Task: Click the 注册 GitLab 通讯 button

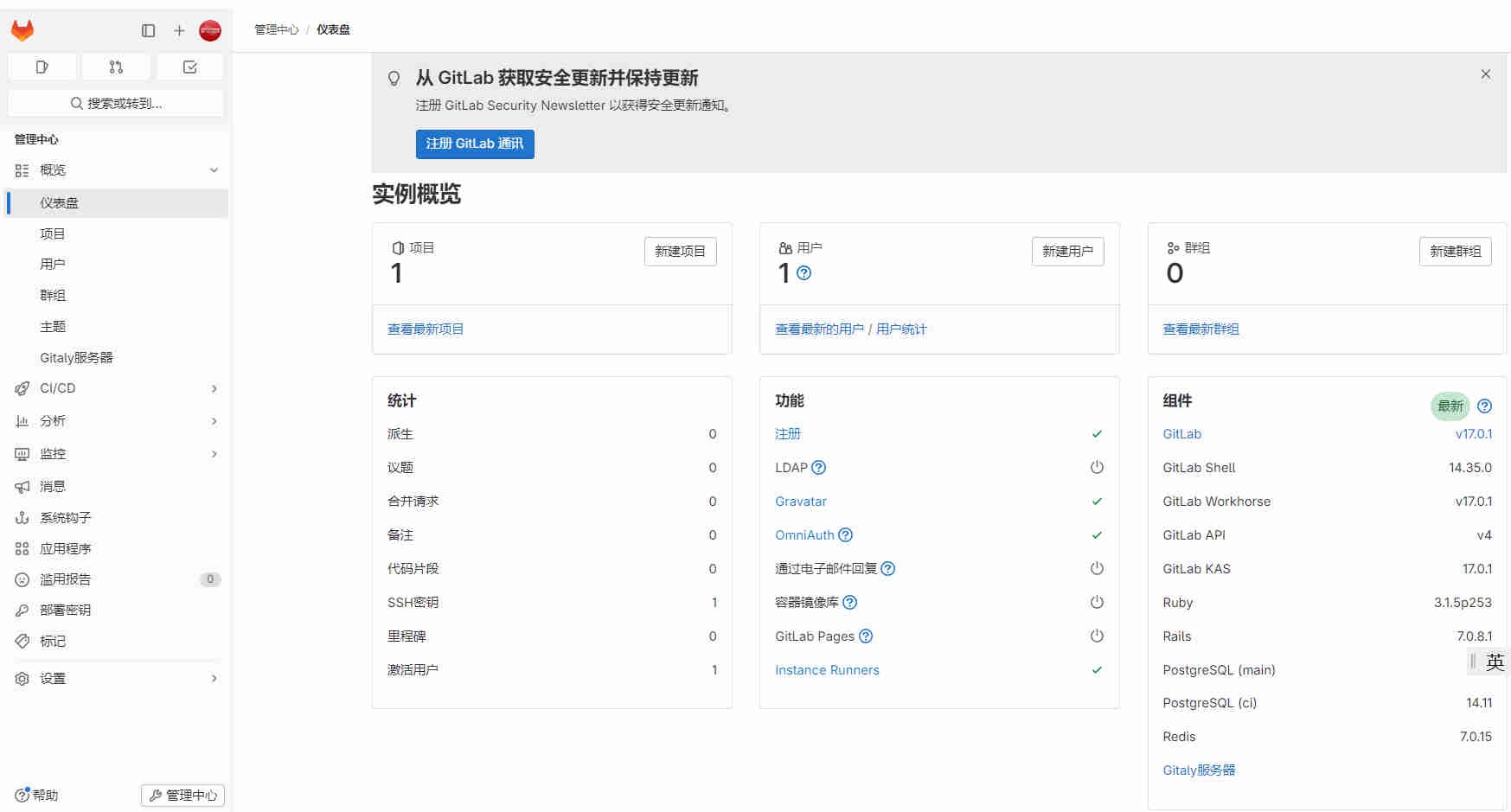Action: click(x=475, y=144)
